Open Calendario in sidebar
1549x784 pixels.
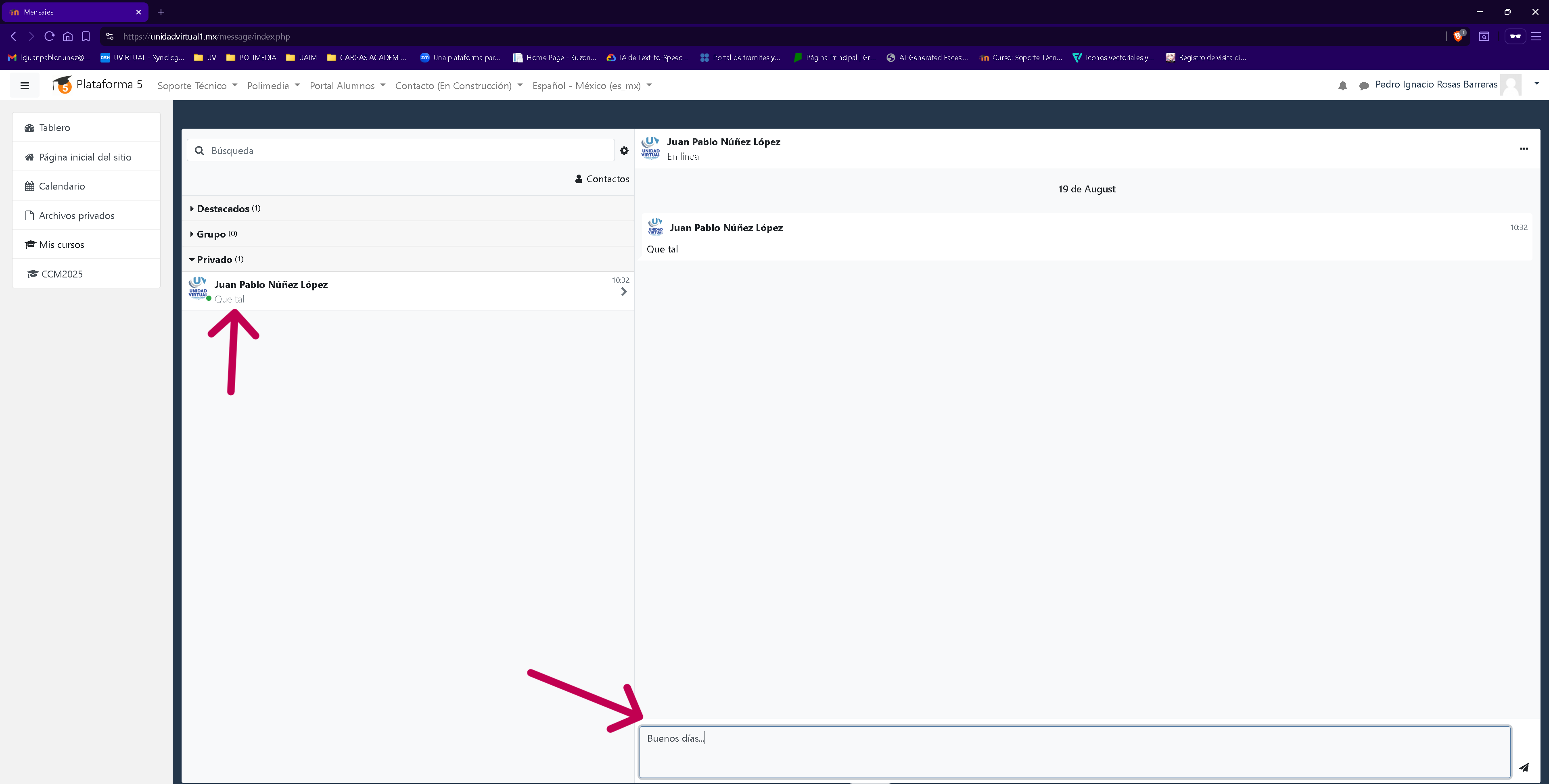(x=87, y=186)
